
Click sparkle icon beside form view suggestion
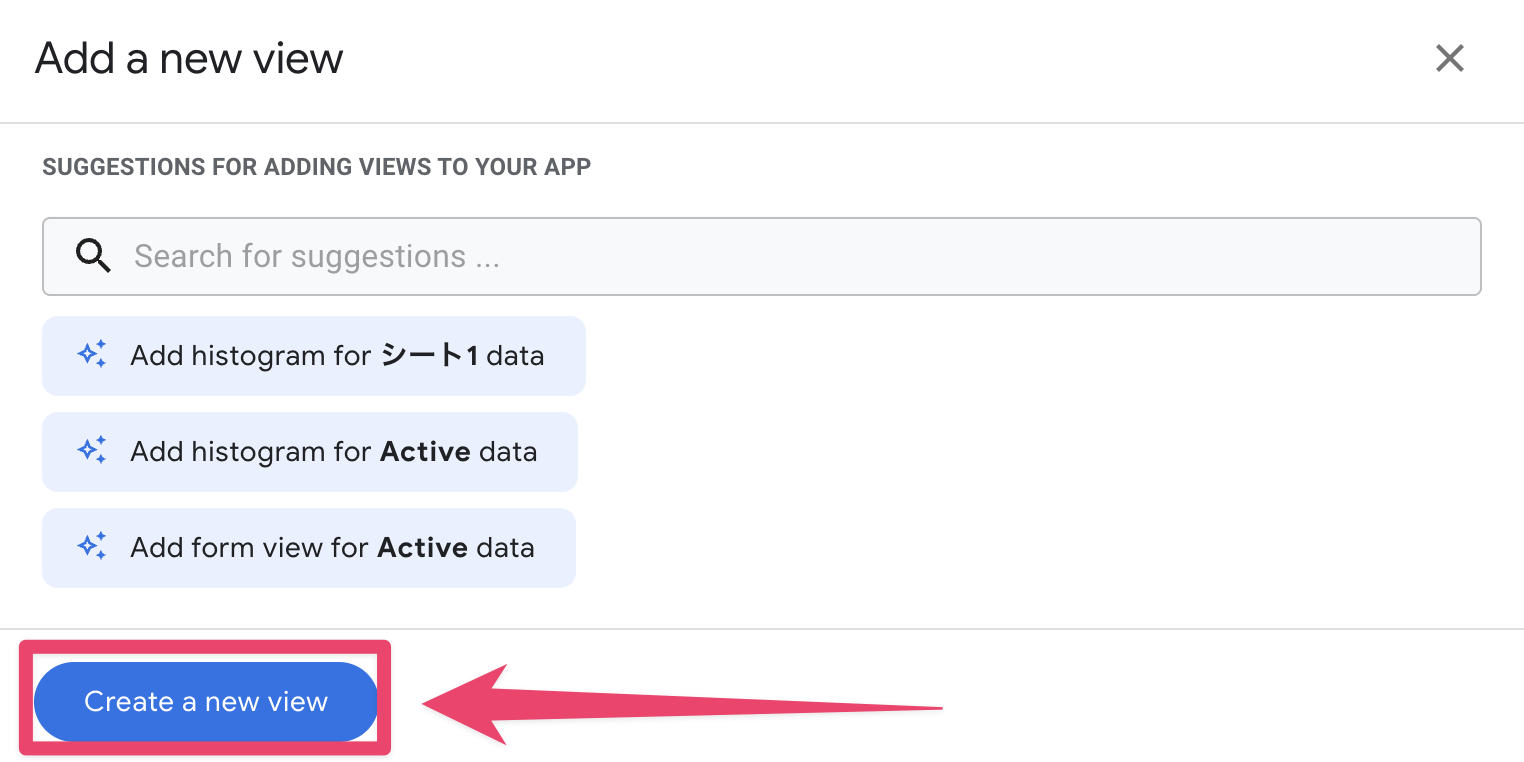click(x=92, y=547)
